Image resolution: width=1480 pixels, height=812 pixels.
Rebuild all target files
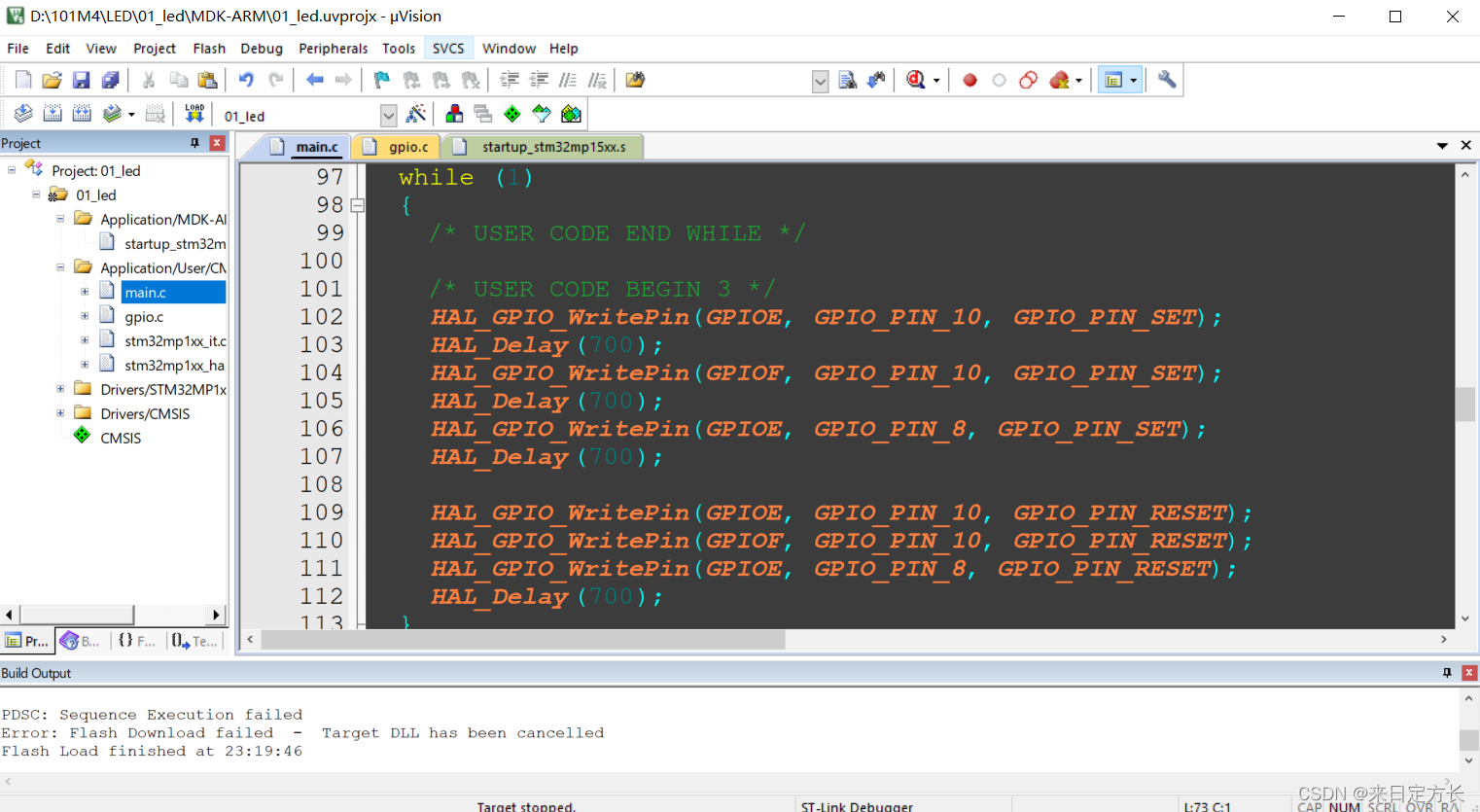click(x=82, y=113)
